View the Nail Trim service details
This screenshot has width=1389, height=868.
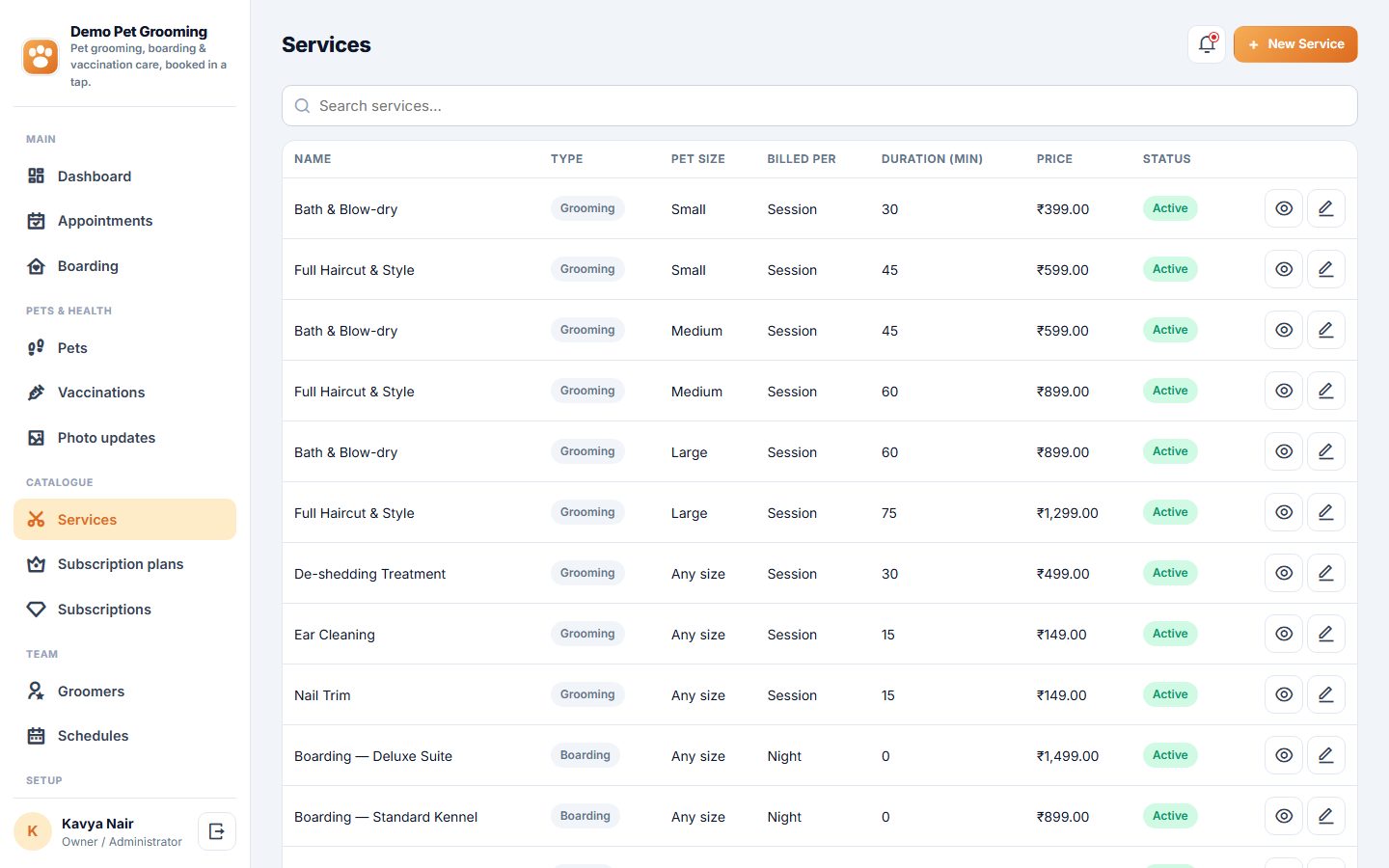(x=1284, y=694)
